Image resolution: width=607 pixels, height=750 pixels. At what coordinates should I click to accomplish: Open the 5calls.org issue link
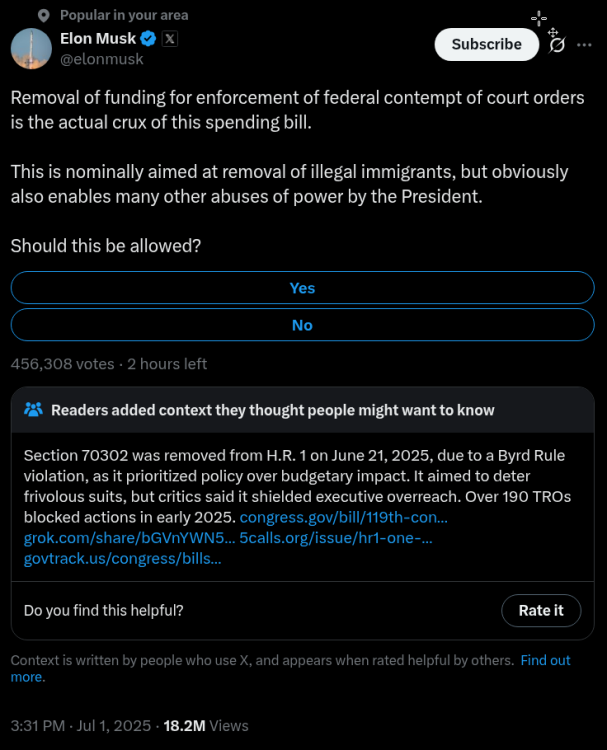tap(336, 538)
